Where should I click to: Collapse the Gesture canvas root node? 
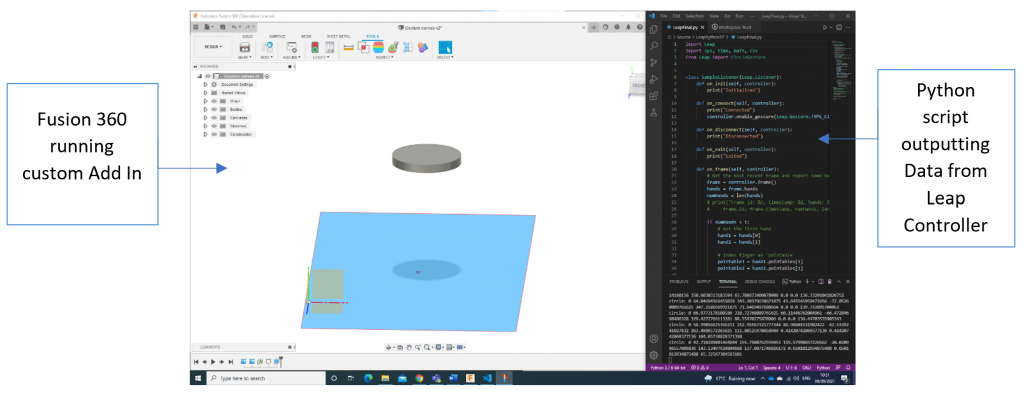tap(200, 76)
